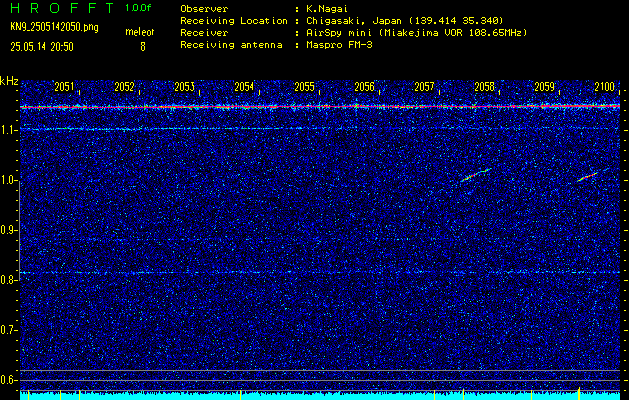Click the 2055 time label
Image resolution: width=629 pixels, height=400 pixels.
[x=304, y=87]
